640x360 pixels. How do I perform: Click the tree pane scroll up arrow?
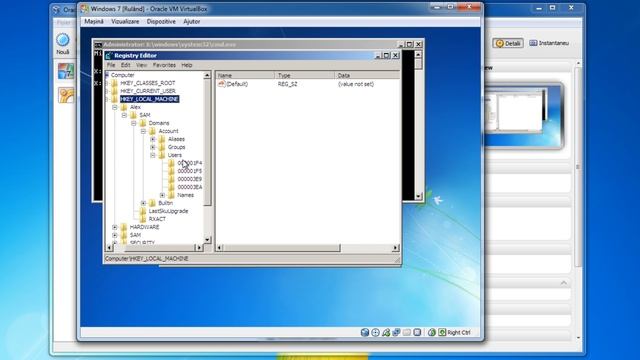pos(207,75)
